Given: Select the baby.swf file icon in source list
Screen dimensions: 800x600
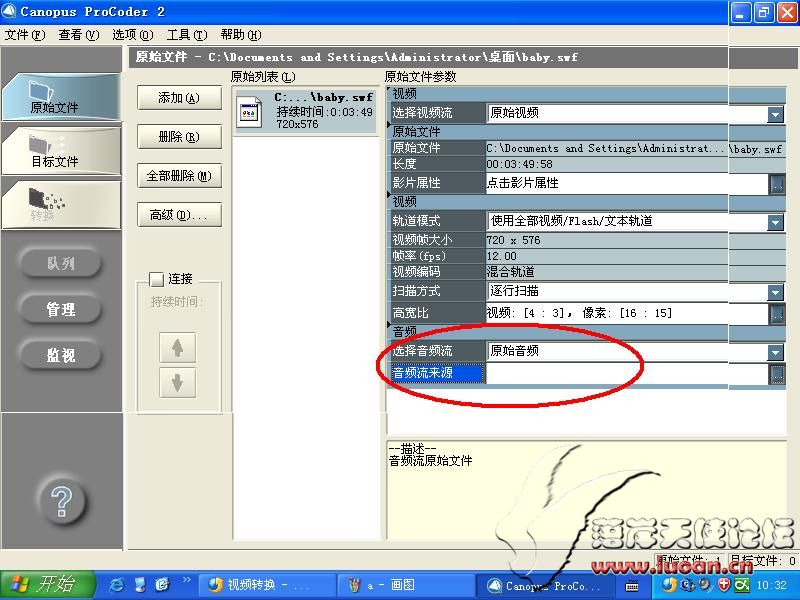Looking at the screenshot, I should 249,112.
